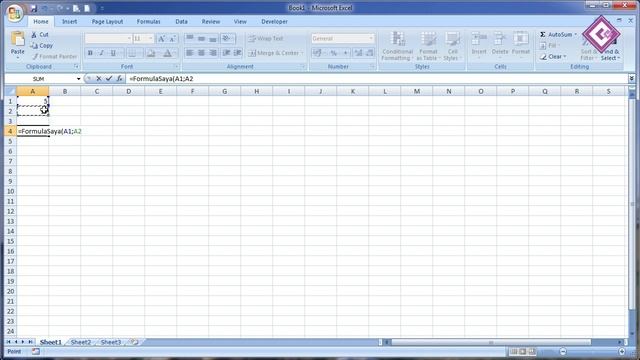Cut the selection with Cut icon

[40, 35]
